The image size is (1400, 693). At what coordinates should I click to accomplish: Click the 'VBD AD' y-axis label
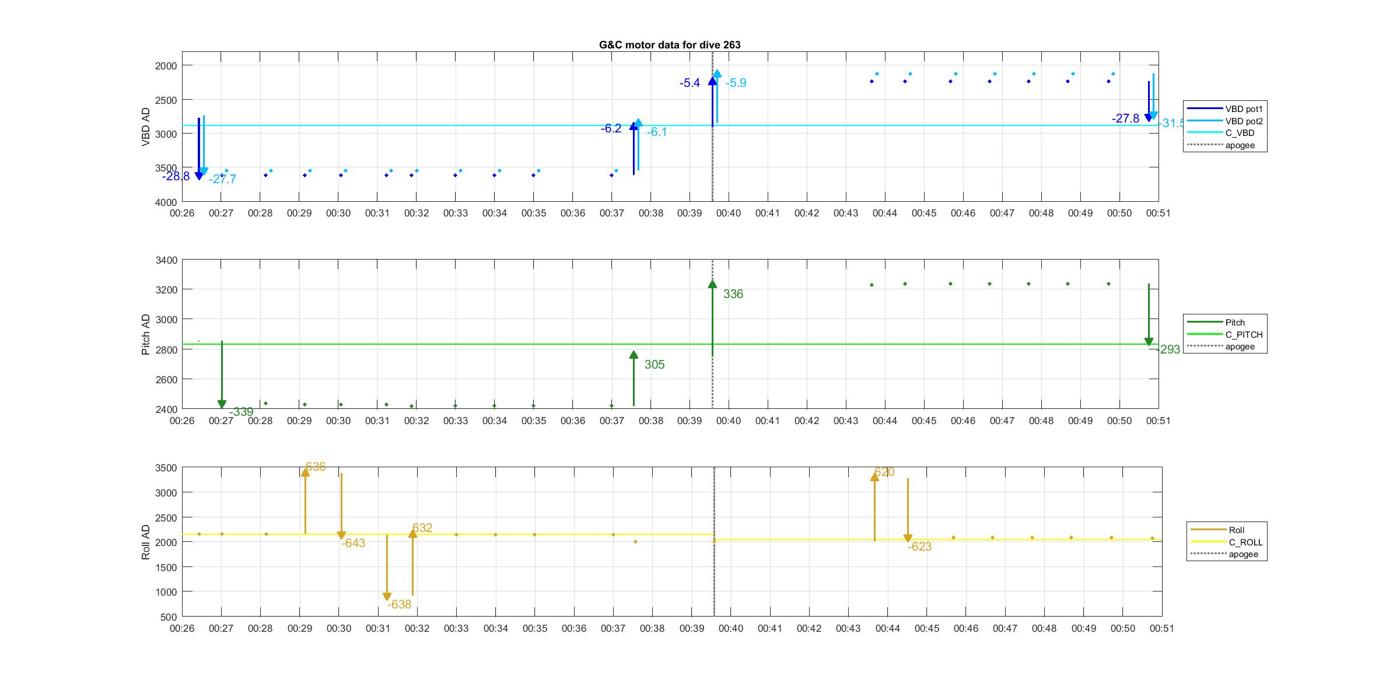[147, 127]
